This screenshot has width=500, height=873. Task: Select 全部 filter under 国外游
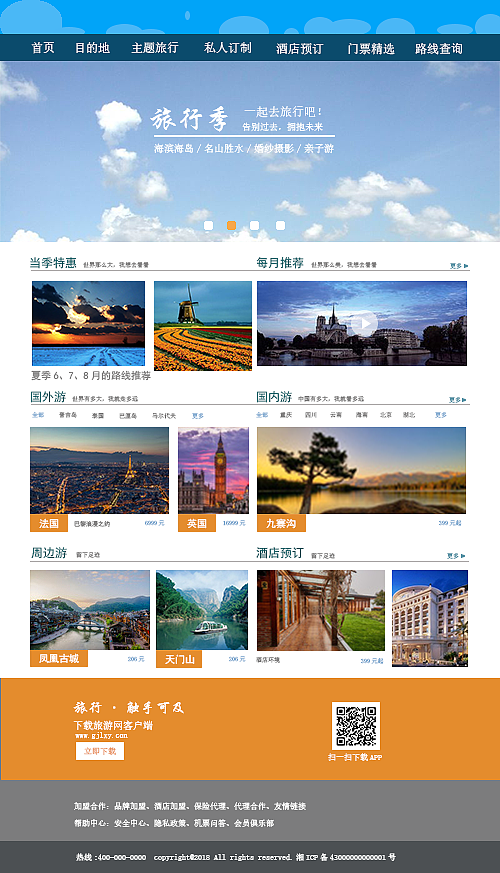[x=38, y=415]
